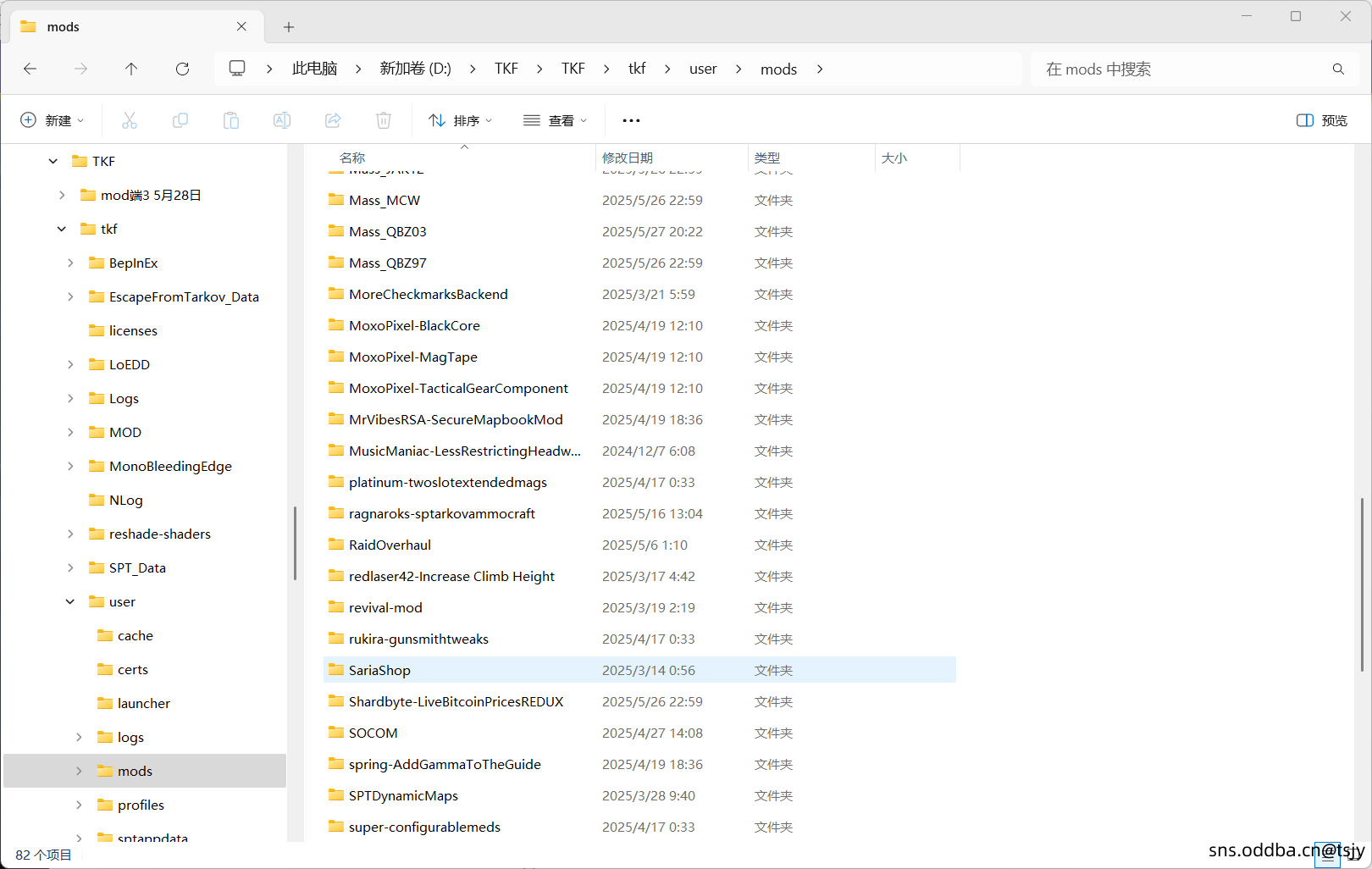
Task: Click the cache folder icon in tree
Action: 105,635
